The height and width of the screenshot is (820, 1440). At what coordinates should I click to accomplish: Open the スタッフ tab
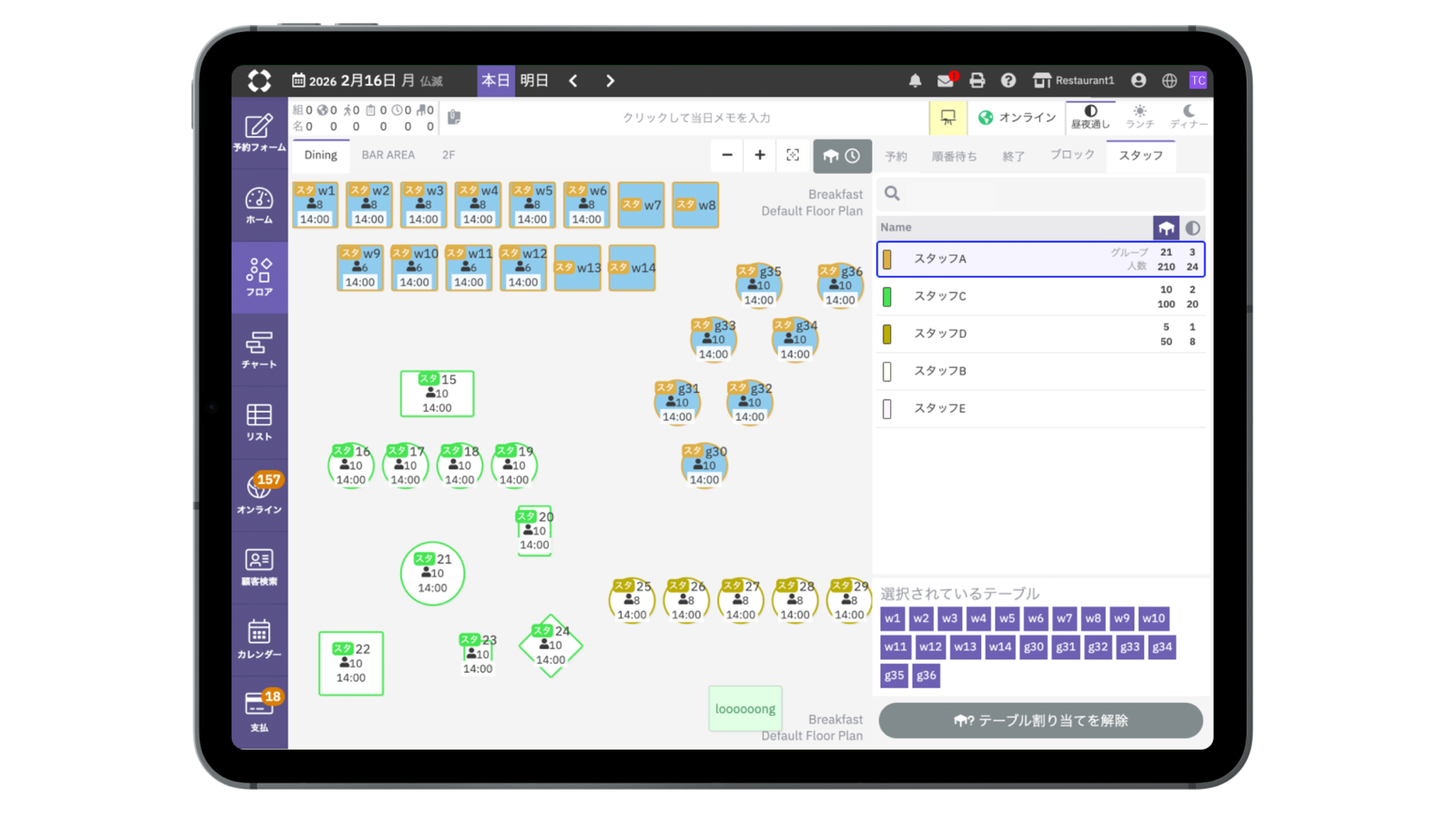click(1141, 156)
